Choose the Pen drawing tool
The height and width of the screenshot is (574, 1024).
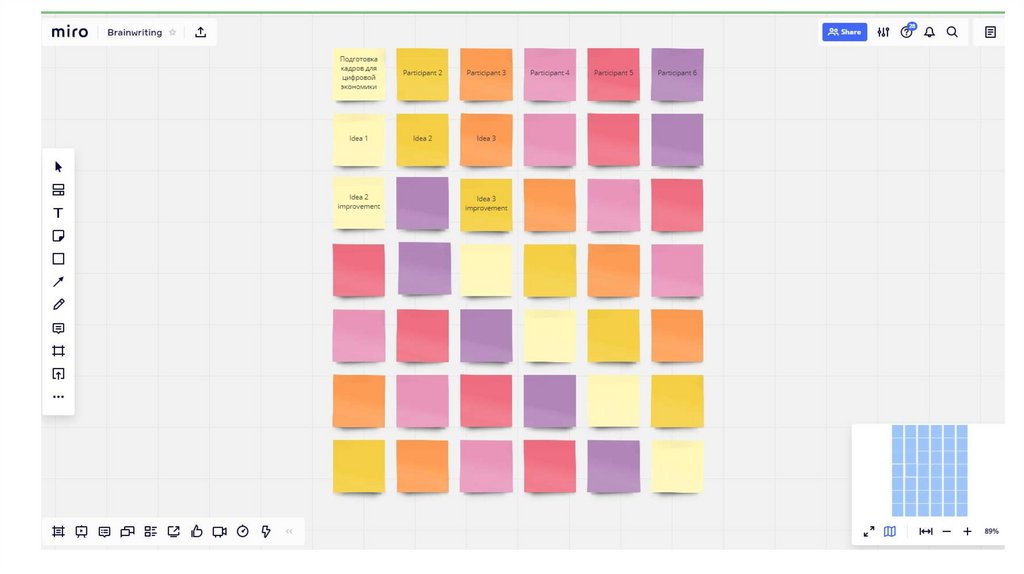click(58, 305)
